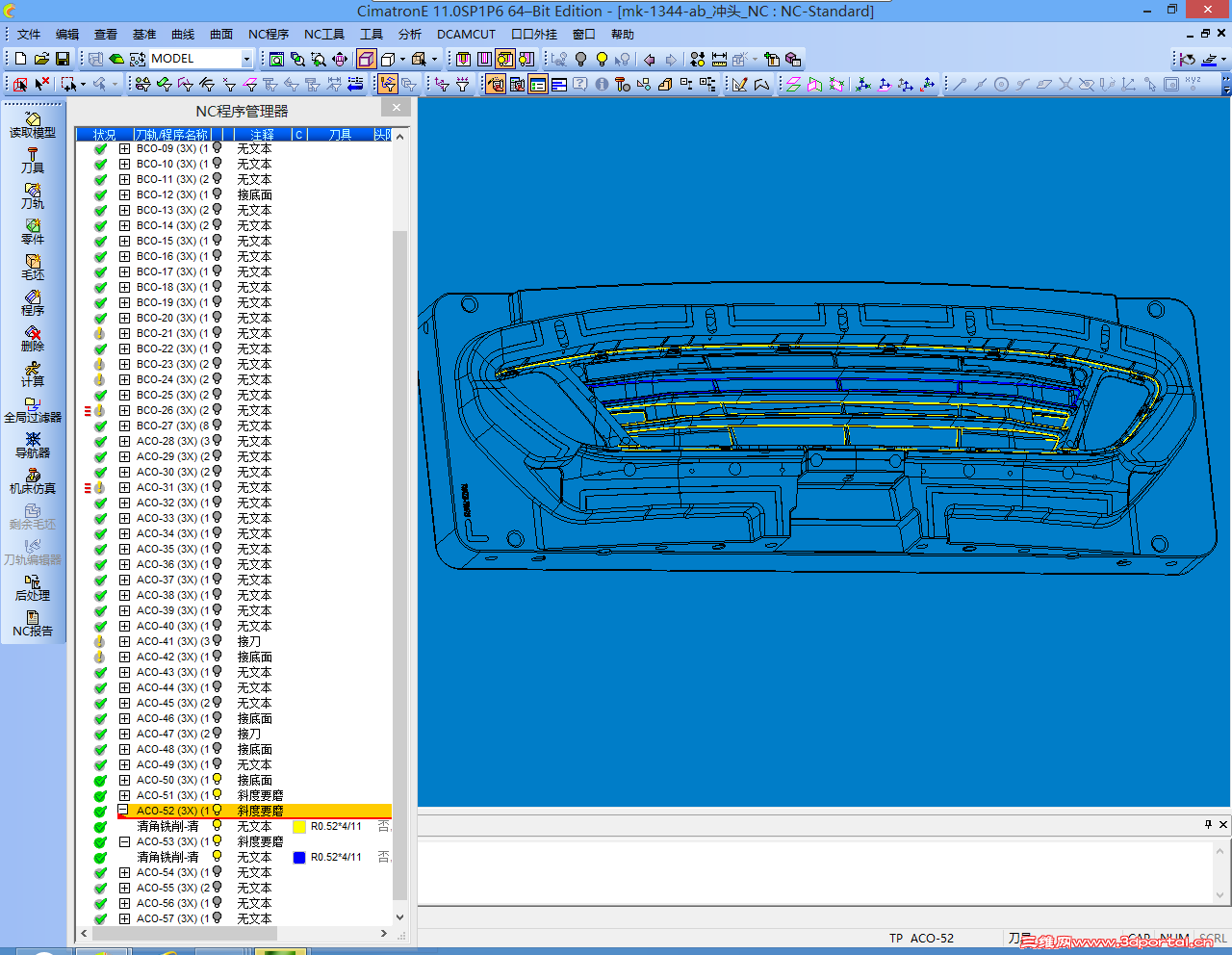Click the sketch pencil icon in the toolbar
Image resolution: width=1232 pixels, height=955 pixels.
coord(739,85)
